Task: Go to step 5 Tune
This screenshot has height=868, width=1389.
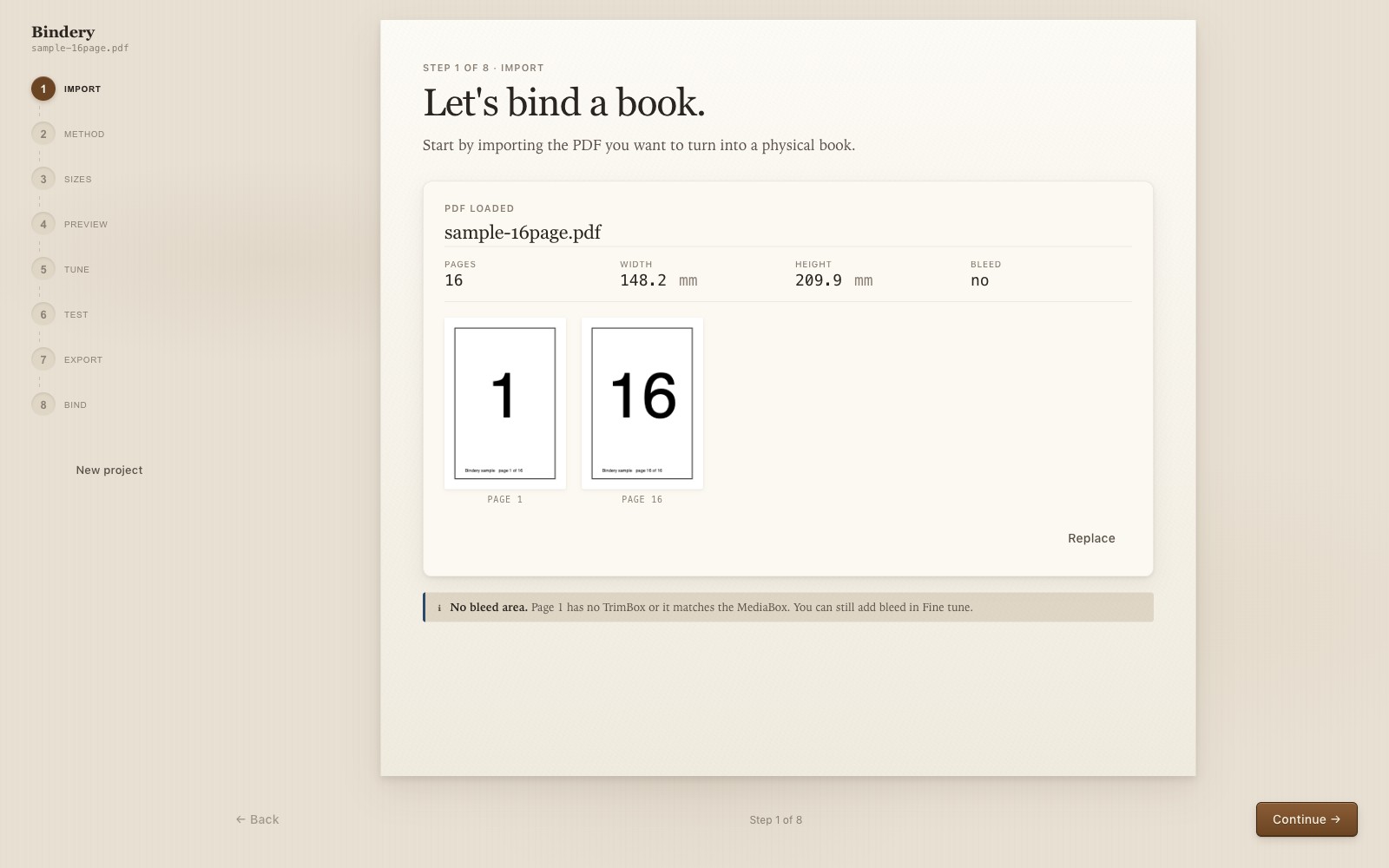Action: point(61,269)
